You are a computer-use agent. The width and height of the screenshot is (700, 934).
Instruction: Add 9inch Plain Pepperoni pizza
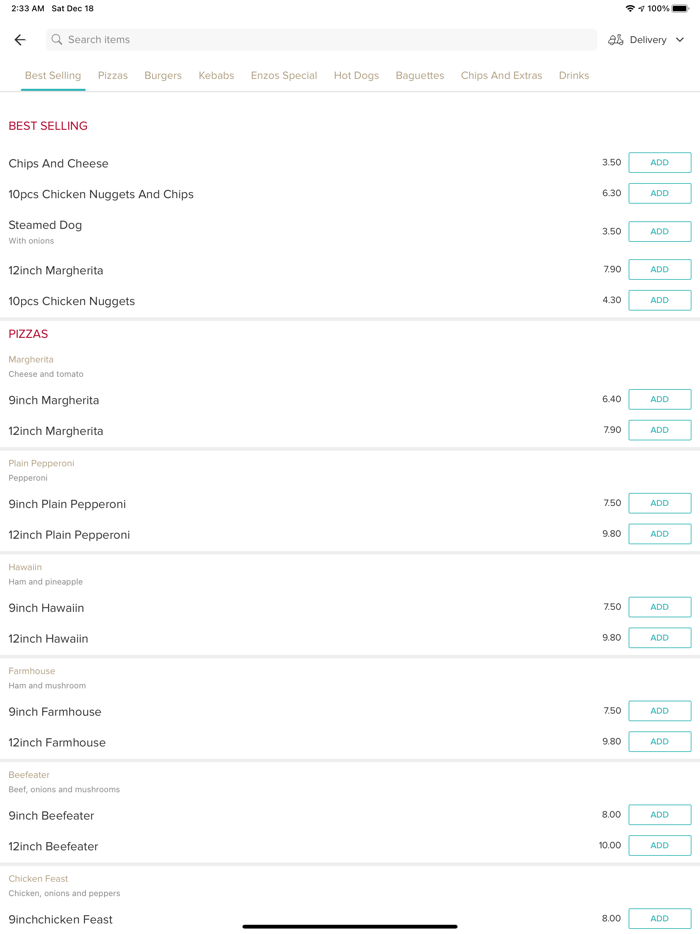point(659,503)
